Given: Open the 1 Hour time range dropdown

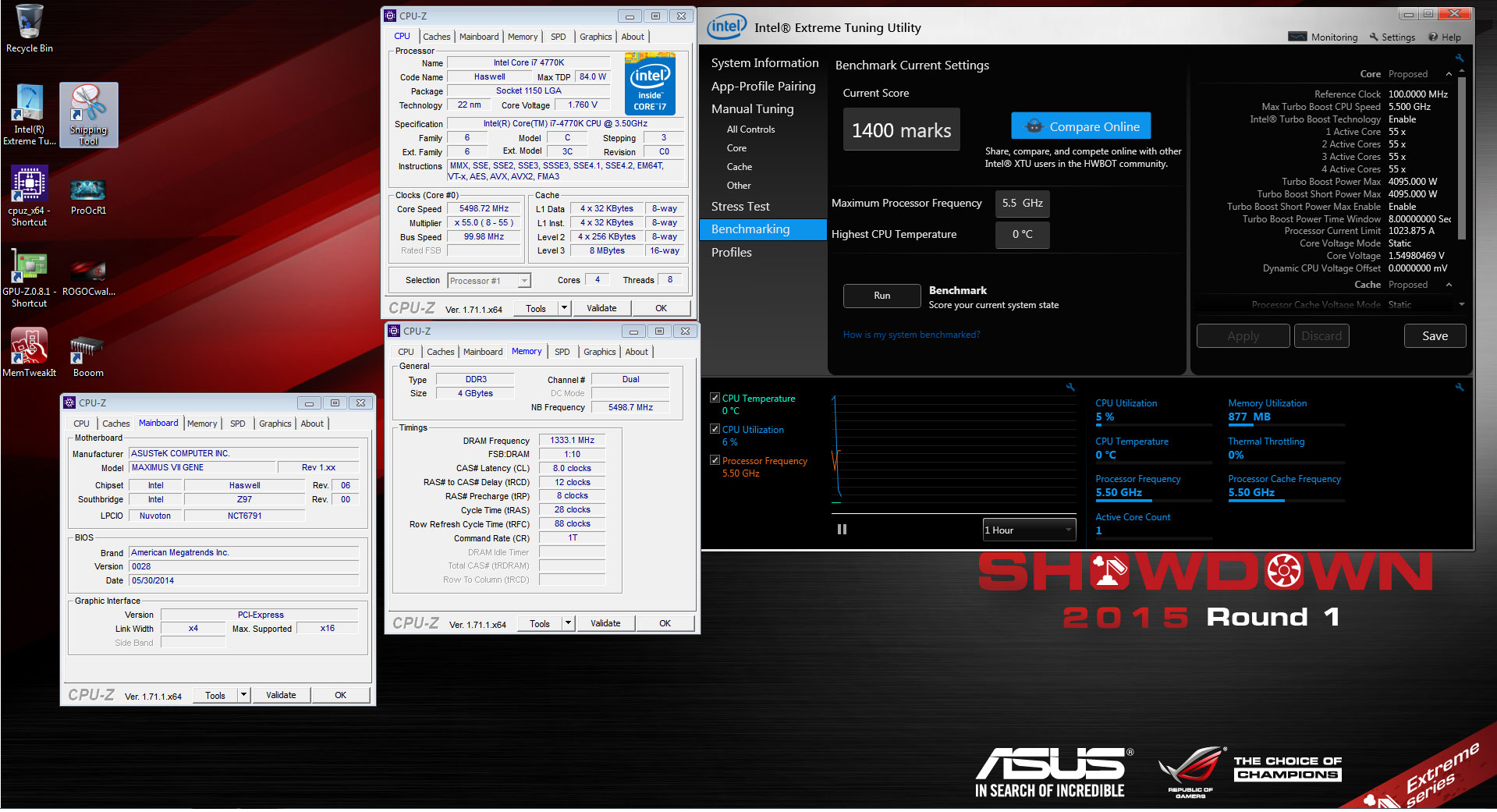Looking at the screenshot, I should 1029,530.
